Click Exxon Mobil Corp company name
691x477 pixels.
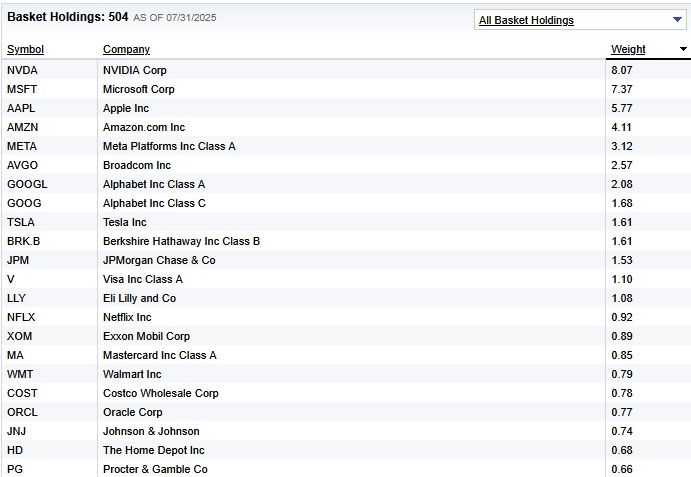(146, 336)
